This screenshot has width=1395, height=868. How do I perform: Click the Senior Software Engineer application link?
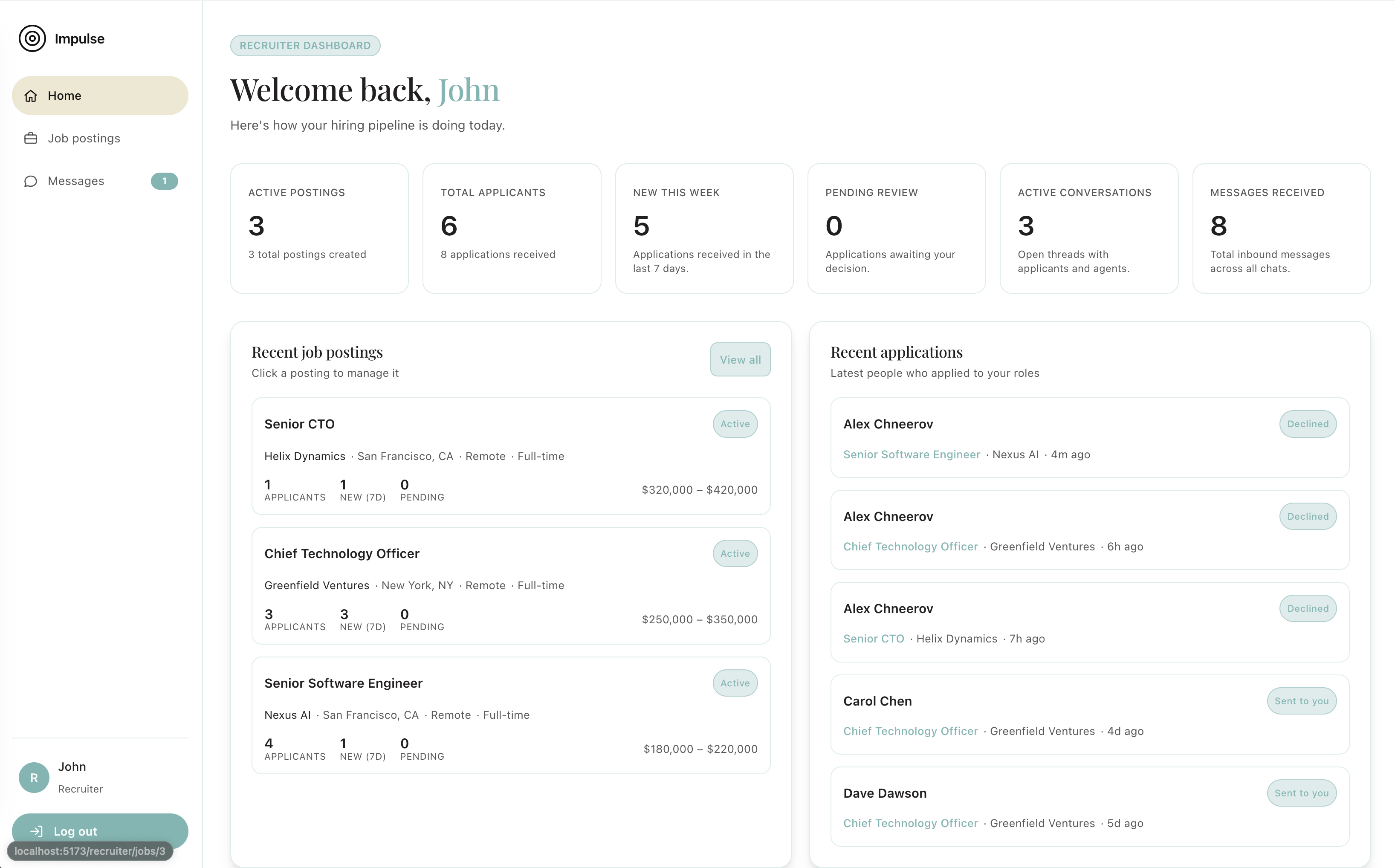pyautogui.click(x=911, y=454)
